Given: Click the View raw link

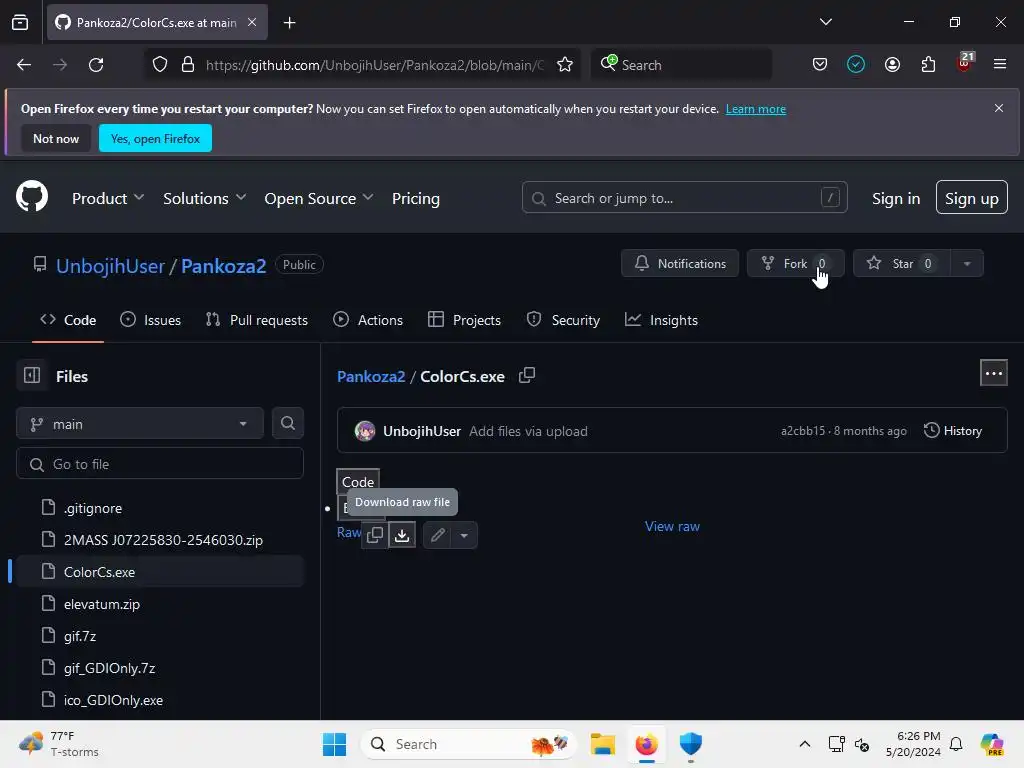Looking at the screenshot, I should (x=672, y=526).
